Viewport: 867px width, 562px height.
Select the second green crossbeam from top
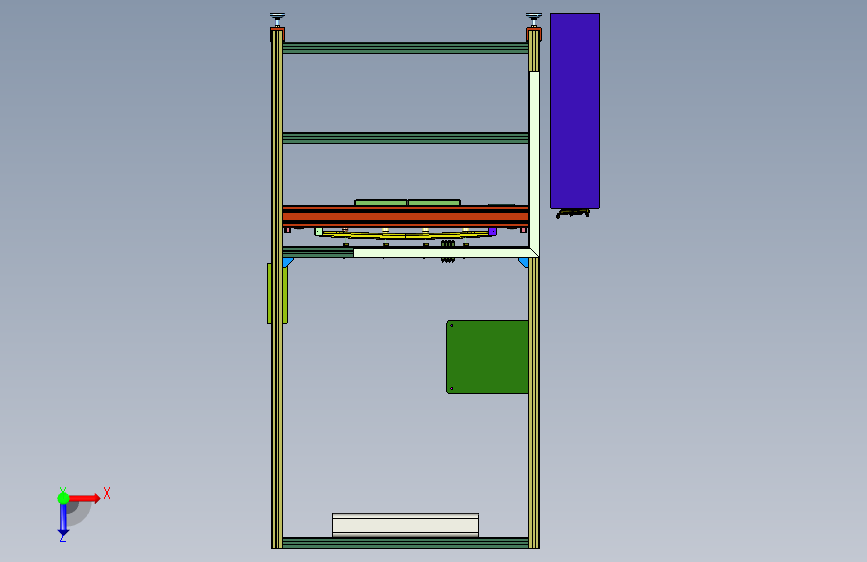pyautogui.click(x=405, y=138)
